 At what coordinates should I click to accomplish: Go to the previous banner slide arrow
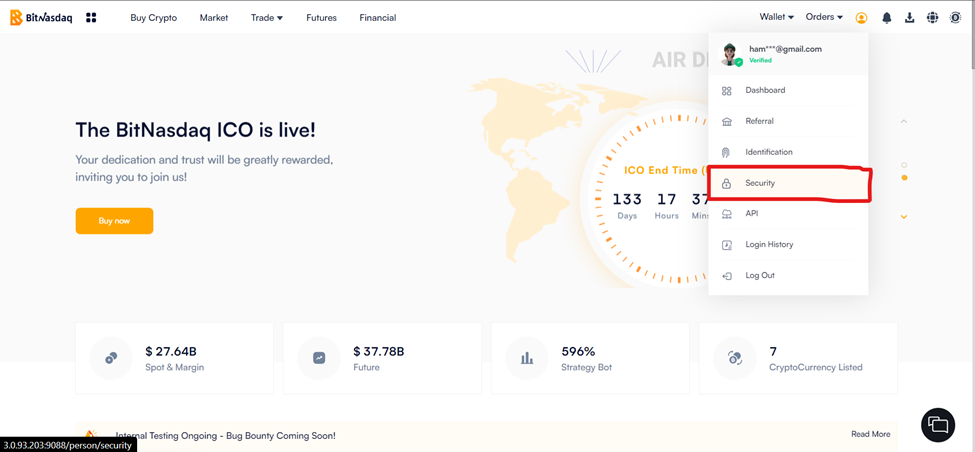pos(904,122)
